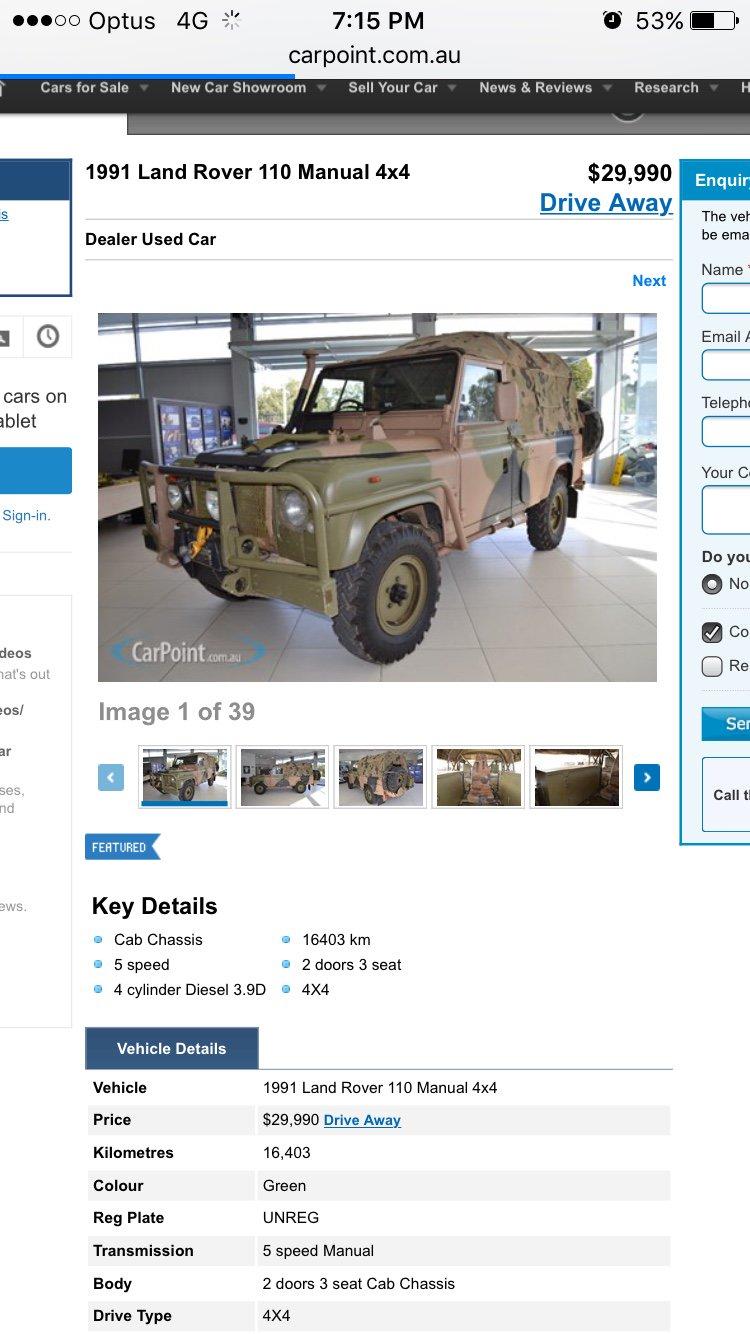Tick the unchecked enquiry checkbox

(x=712, y=666)
